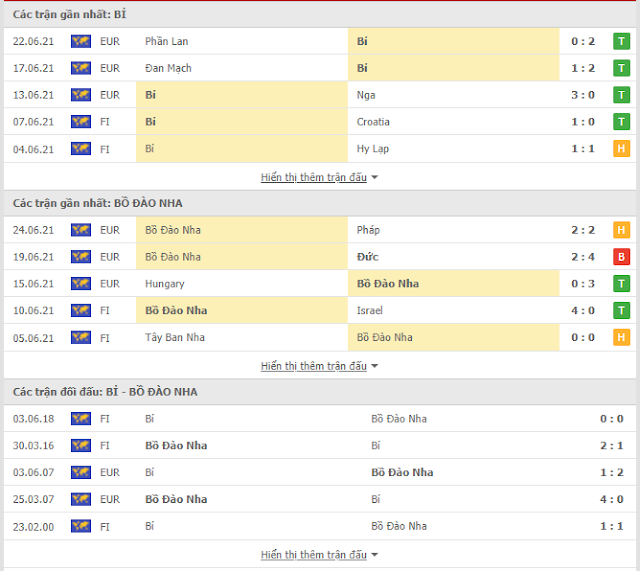
Task: Click the Các trận gần nhất: Bỉ header
Action: pyautogui.click(x=70, y=14)
